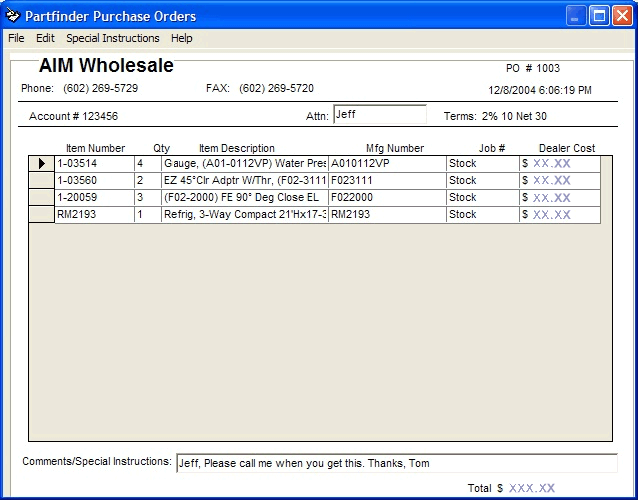
Task: Click the Partfinder app icon in title bar
Action: tap(13, 16)
